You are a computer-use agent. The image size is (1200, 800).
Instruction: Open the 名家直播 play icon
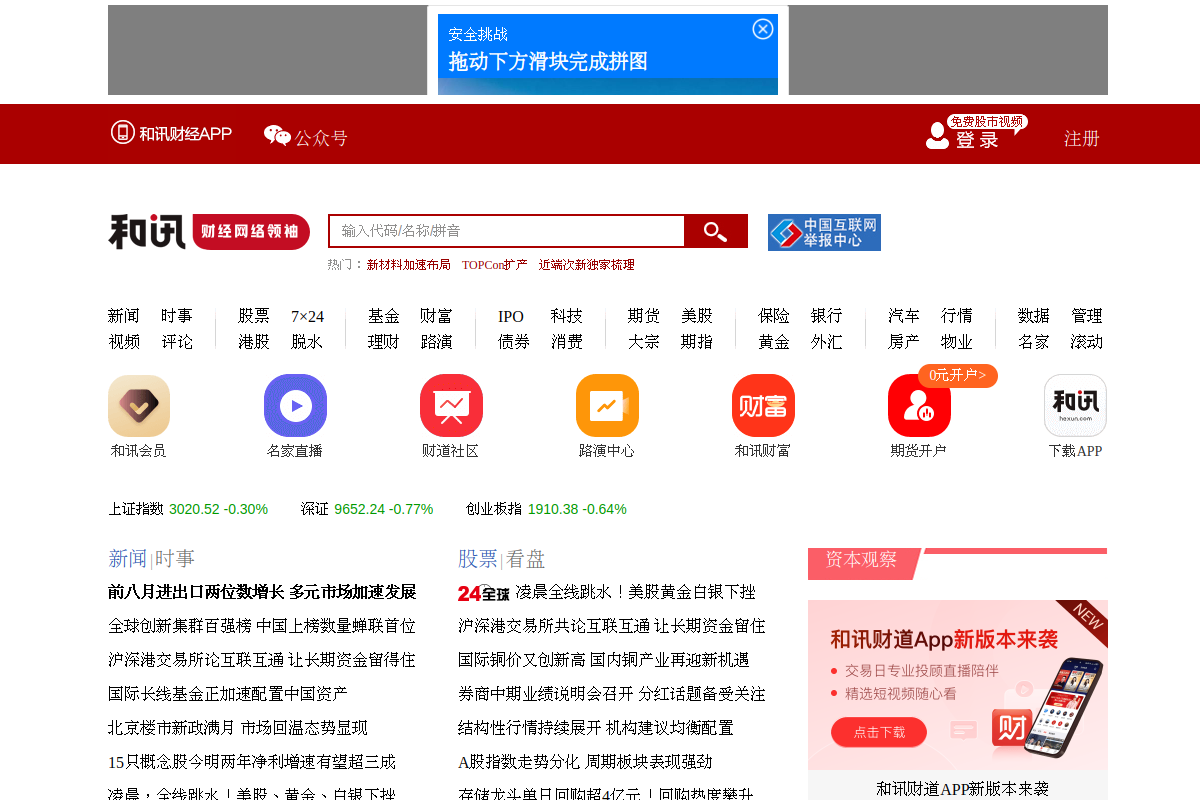point(295,405)
